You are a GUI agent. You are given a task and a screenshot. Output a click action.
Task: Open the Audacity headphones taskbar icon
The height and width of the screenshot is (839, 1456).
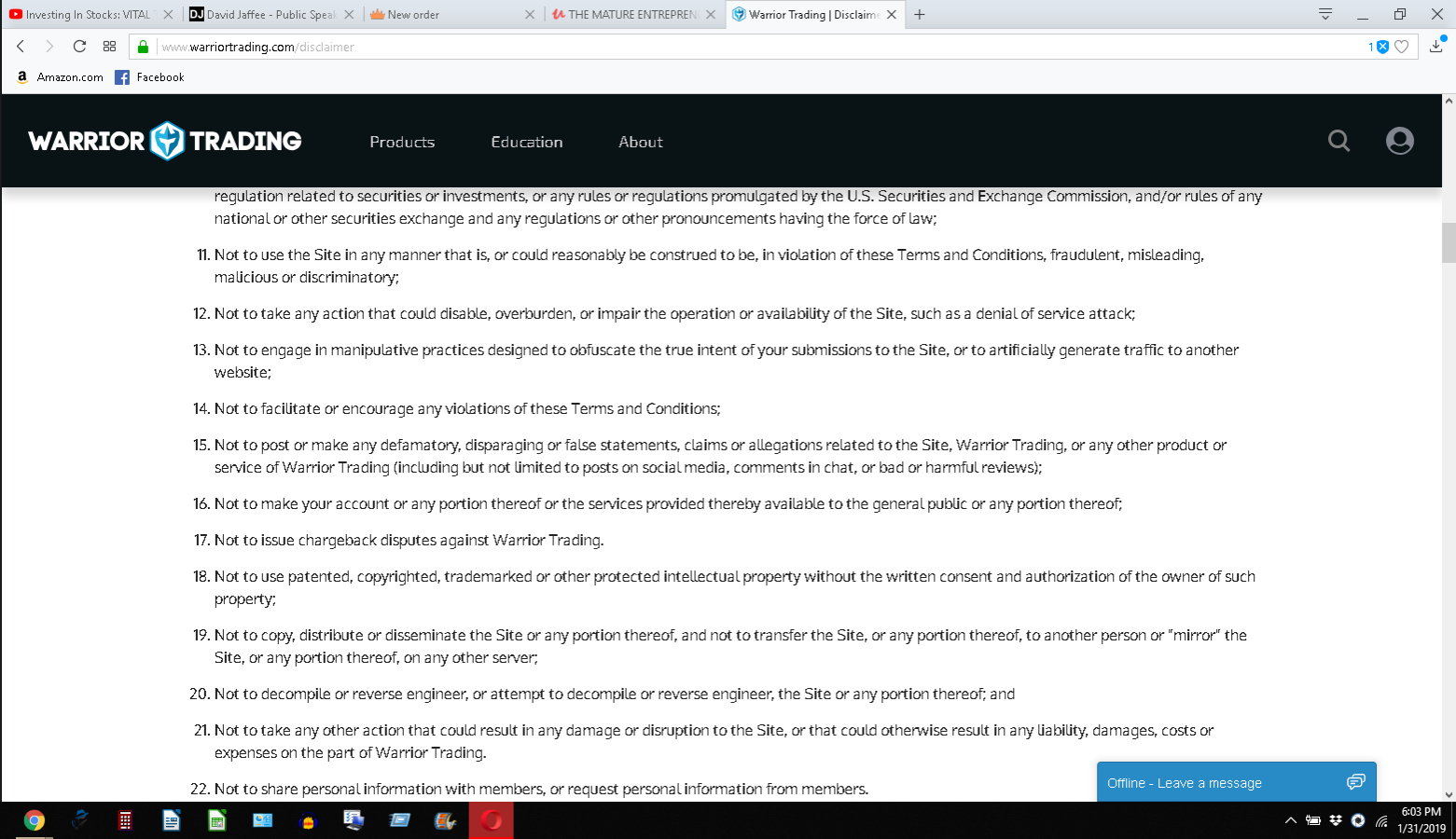[x=308, y=820]
